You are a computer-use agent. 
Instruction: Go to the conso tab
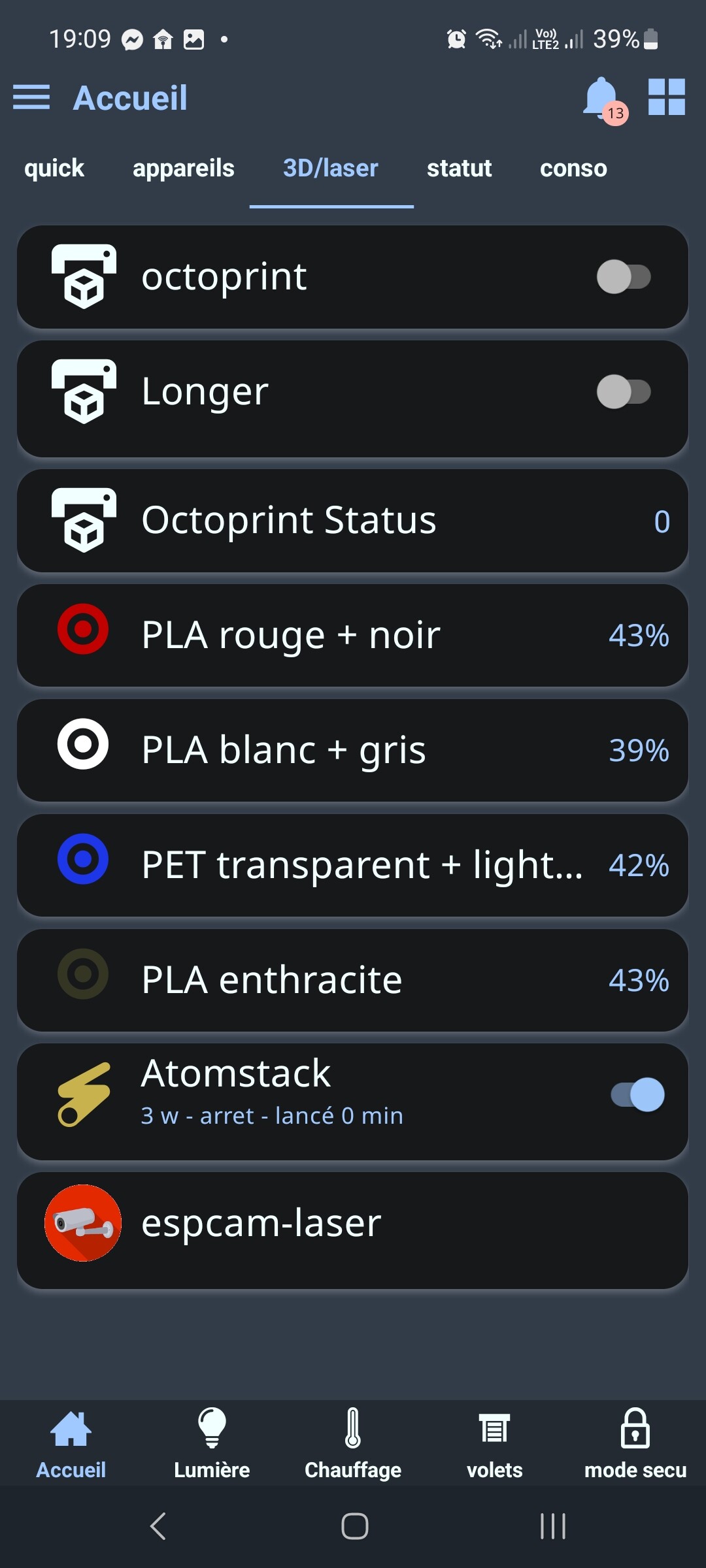[573, 169]
